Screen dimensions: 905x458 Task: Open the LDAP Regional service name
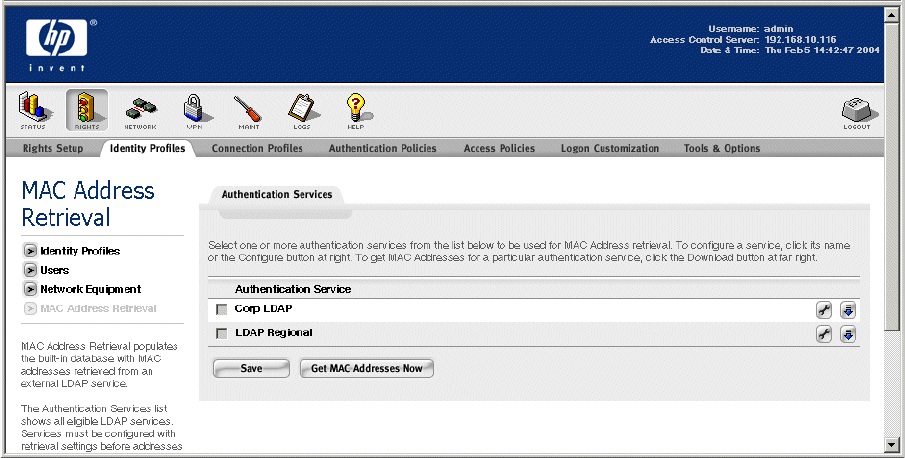(274, 333)
